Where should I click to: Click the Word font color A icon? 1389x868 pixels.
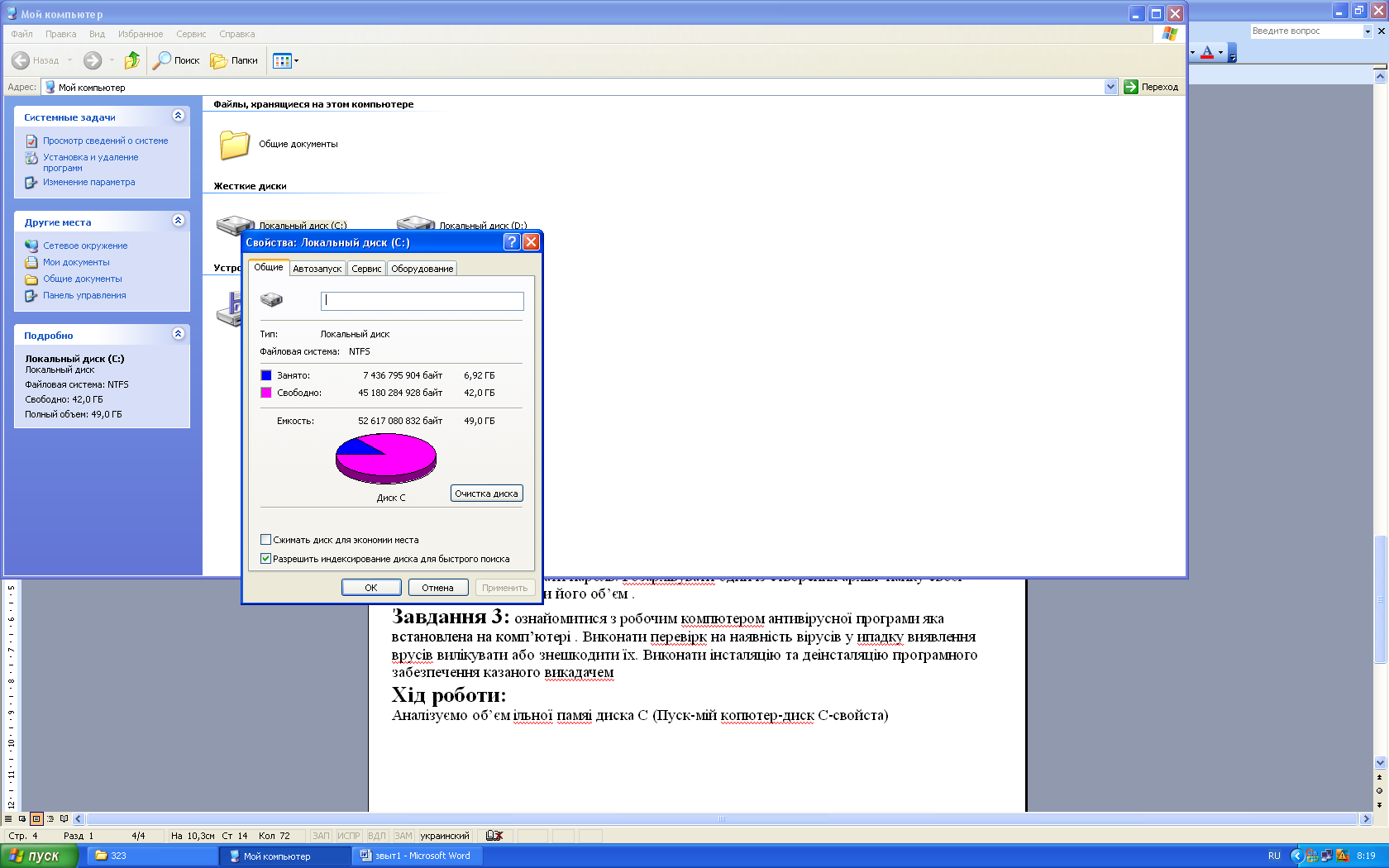[x=1207, y=52]
